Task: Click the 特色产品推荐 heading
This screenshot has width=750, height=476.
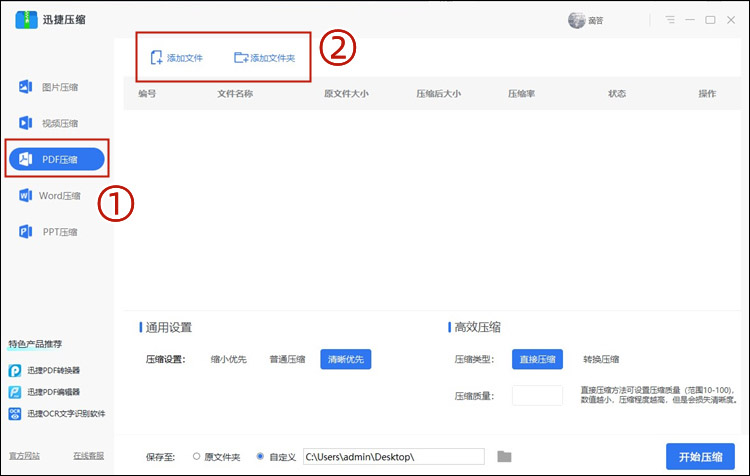Action: (35, 344)
